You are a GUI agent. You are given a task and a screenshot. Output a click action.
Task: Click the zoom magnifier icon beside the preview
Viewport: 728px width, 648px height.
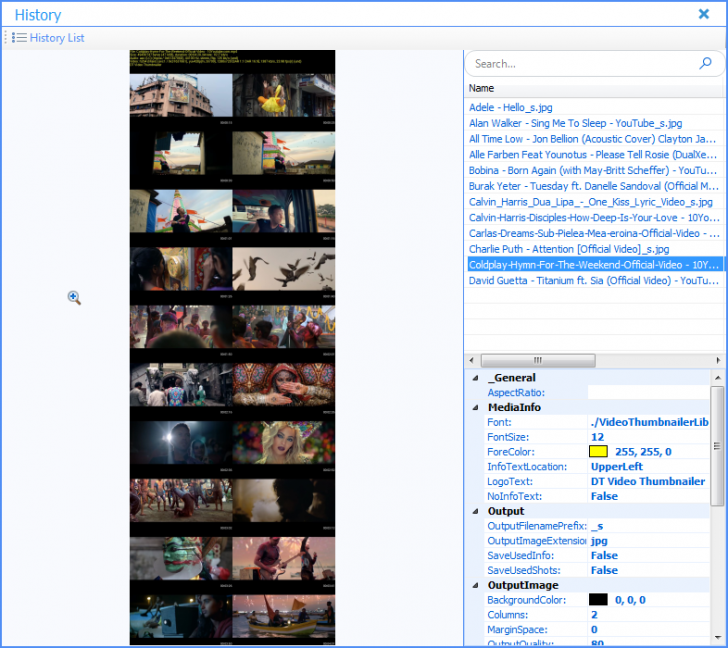[74, 298]
